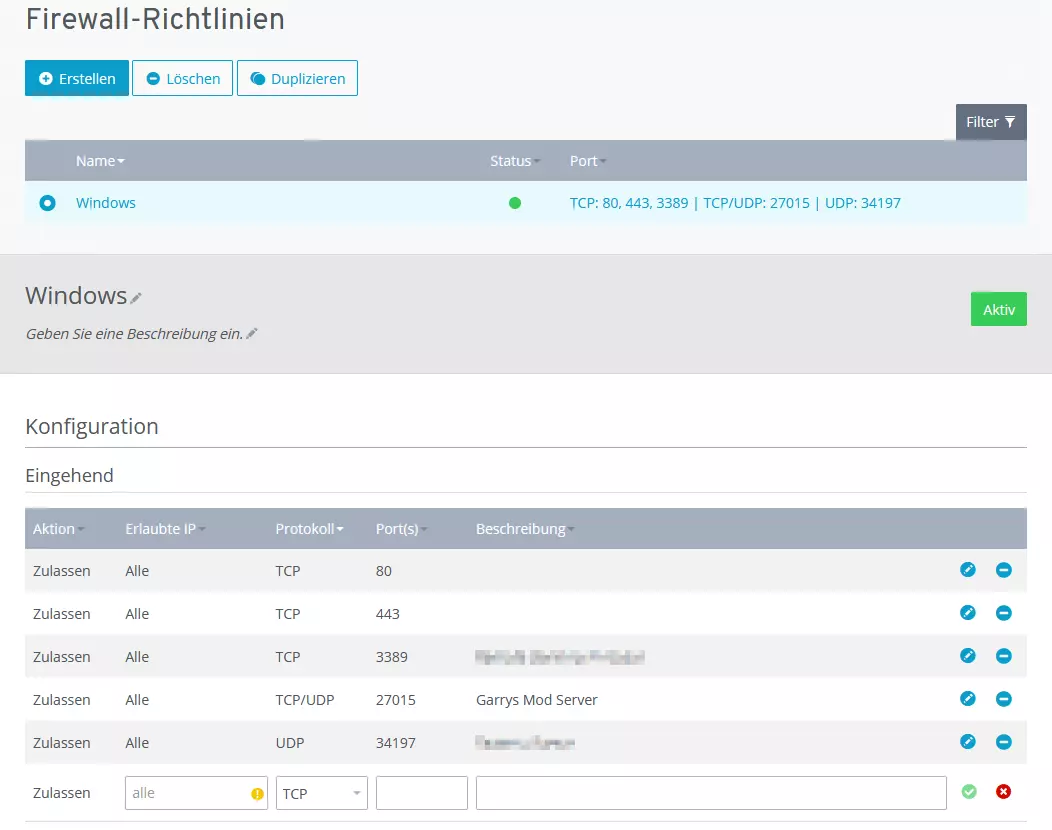Edit the port 80 rule pencil icon
Viewport: 1052px width, 830px height.
pos(967,570)
